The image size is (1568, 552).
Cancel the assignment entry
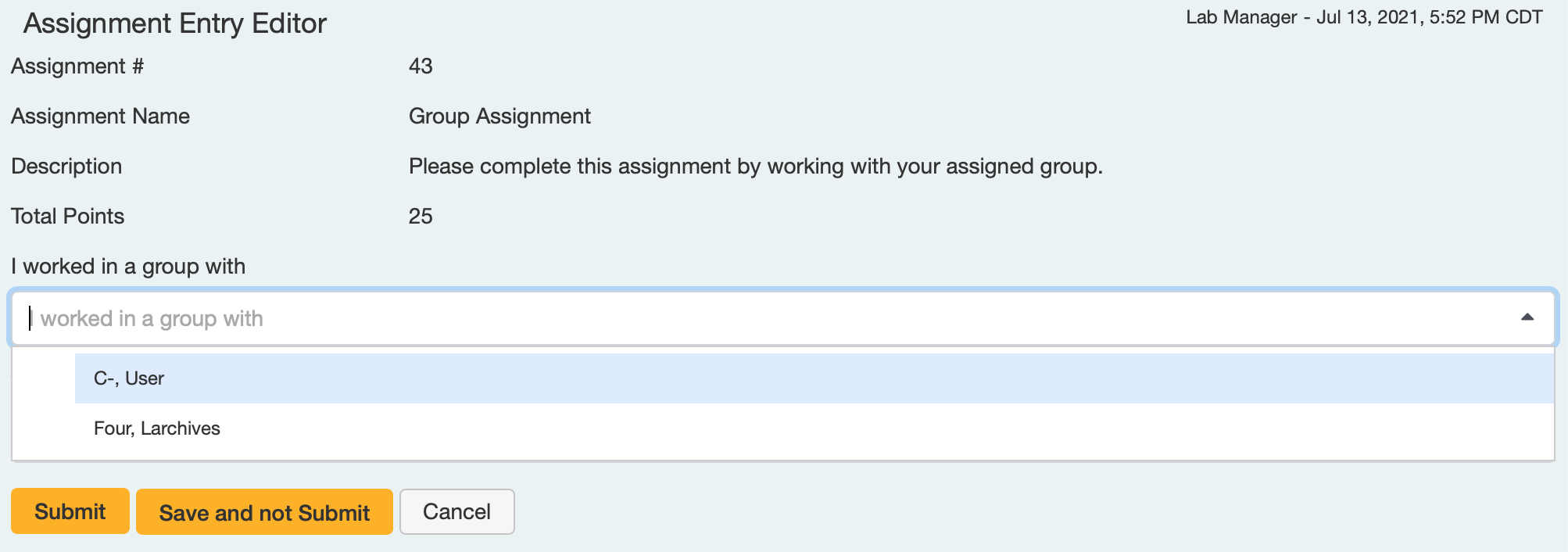click(x=456, y=512)
